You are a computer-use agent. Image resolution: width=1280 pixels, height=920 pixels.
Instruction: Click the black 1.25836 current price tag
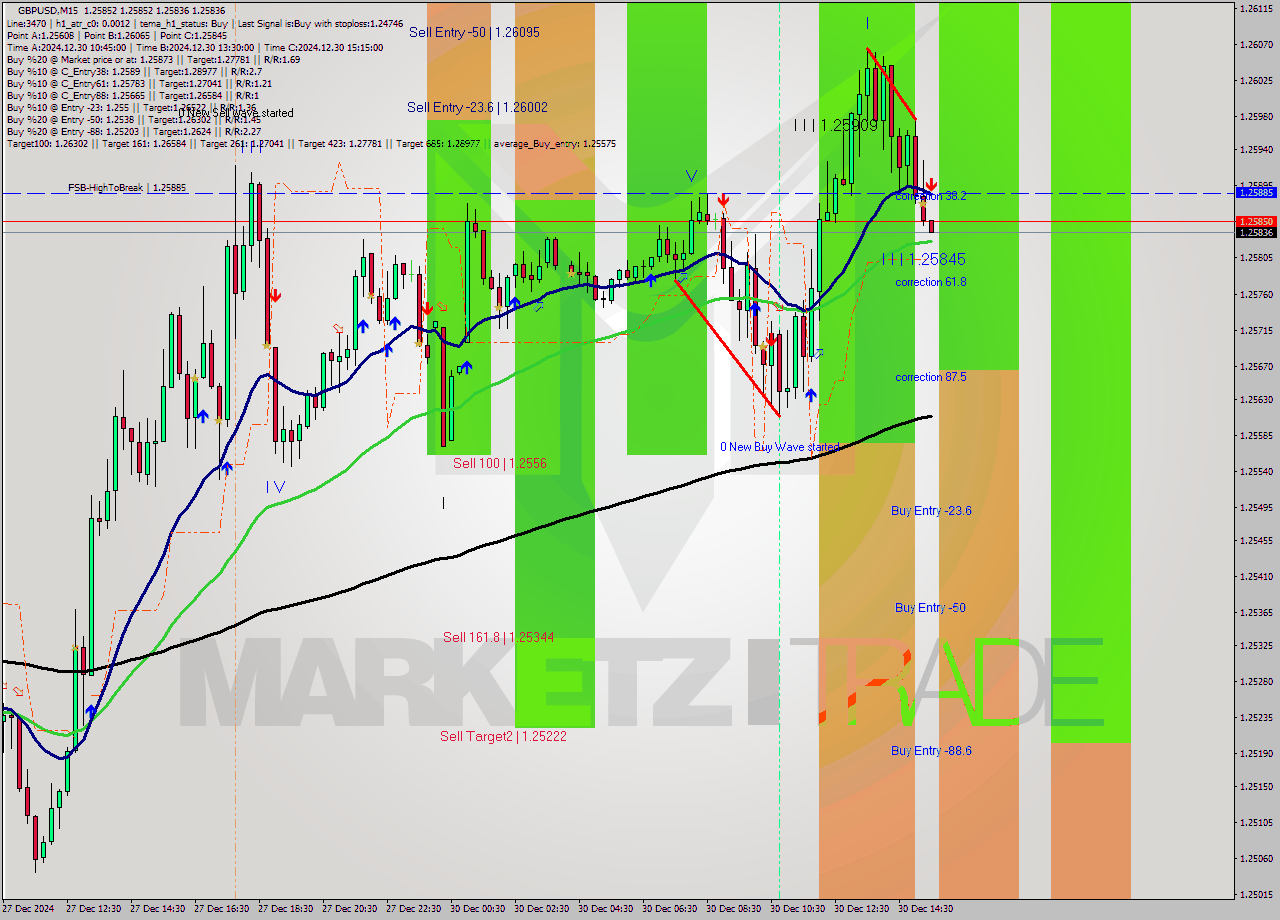[1256, 232]
